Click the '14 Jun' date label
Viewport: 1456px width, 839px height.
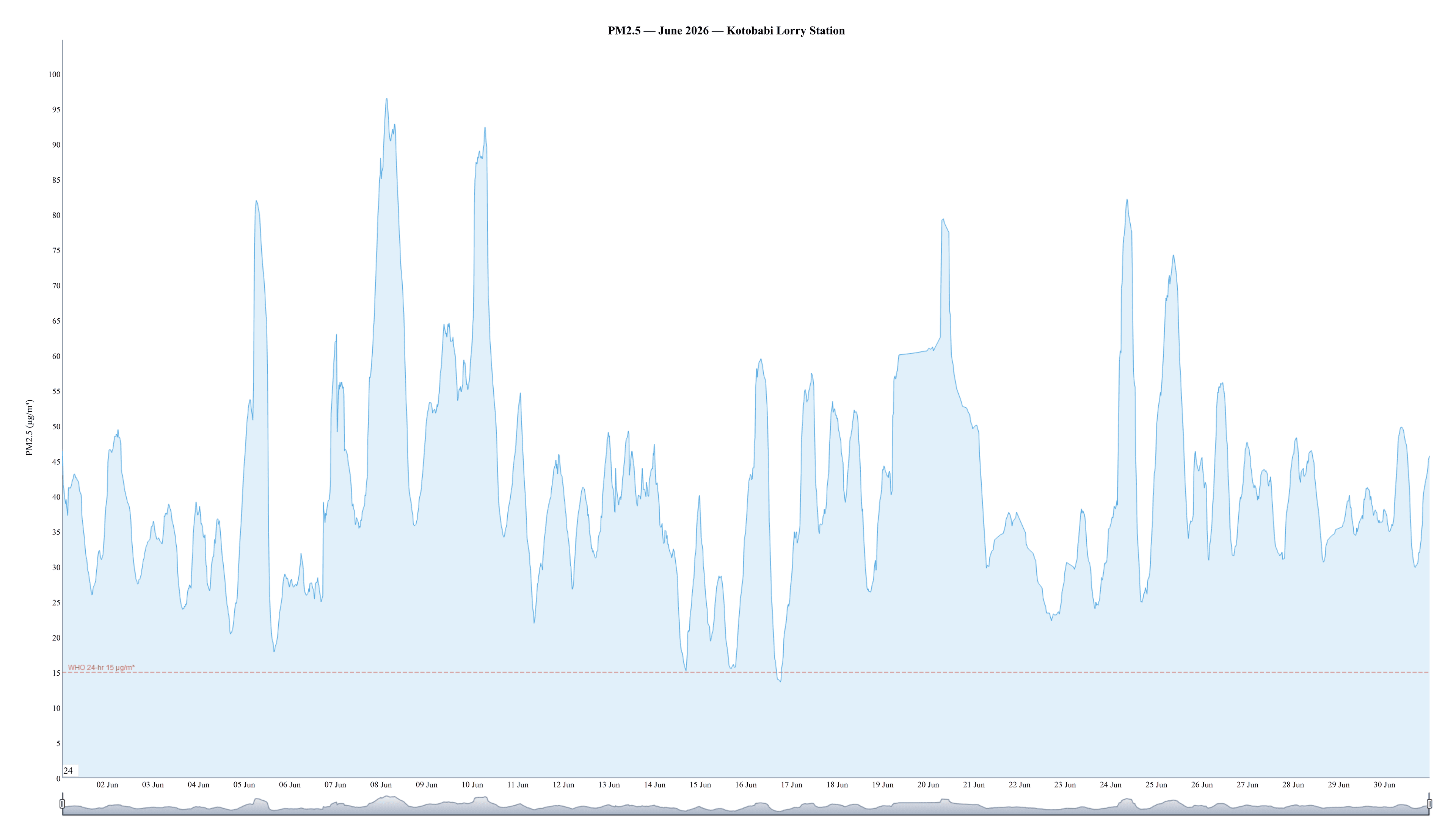coord(655,785)
